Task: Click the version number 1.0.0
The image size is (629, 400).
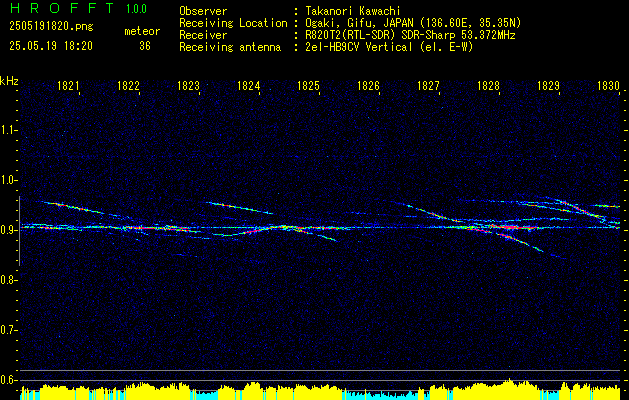Action: 136,9
